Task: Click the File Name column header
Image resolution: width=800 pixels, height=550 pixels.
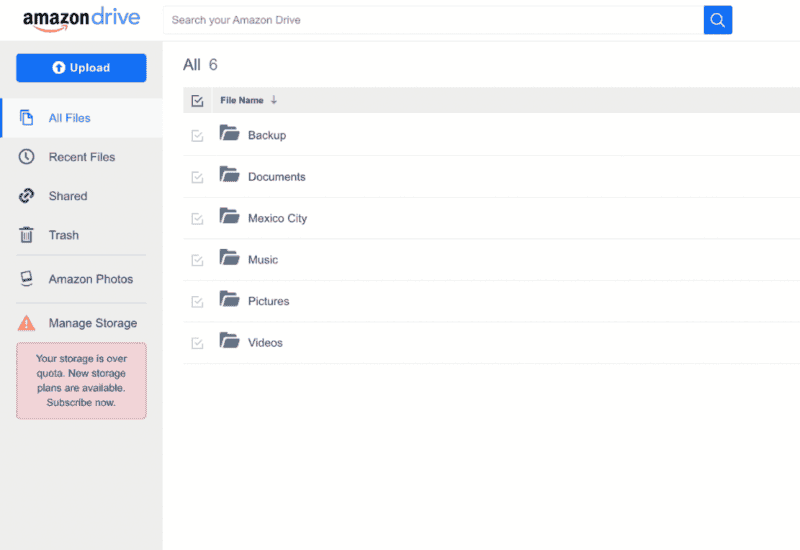Action: (x=242, y=100)
